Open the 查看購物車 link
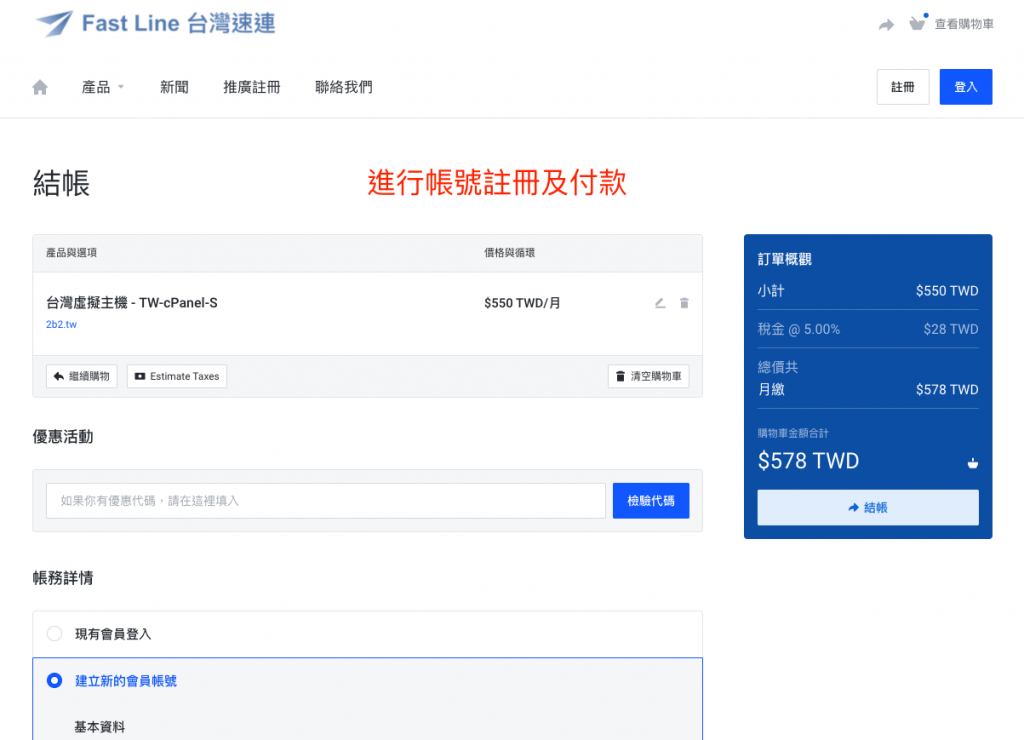Screen dimensions: 1024x740 (x=964, y=24)
